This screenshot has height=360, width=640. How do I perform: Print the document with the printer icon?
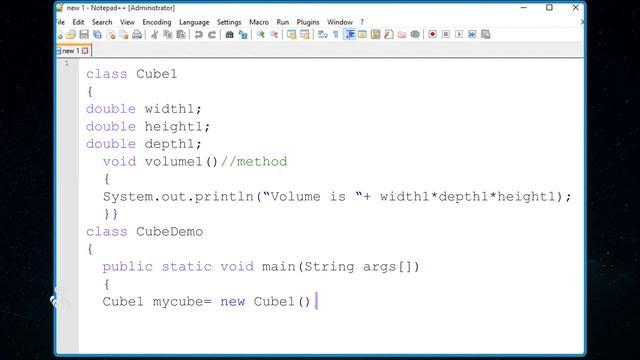[137, 35]
